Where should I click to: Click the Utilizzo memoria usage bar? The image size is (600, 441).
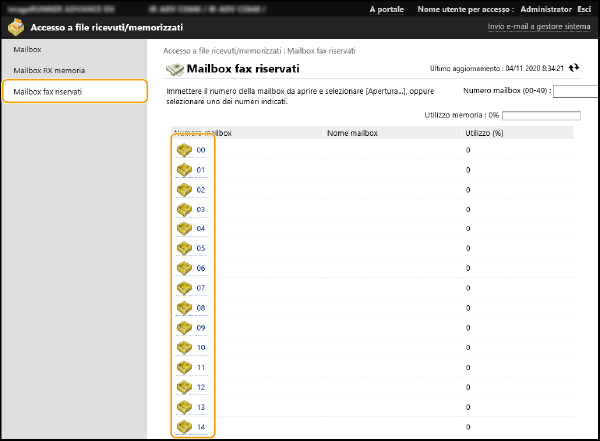pyautogui.click(x=540, y=116)
